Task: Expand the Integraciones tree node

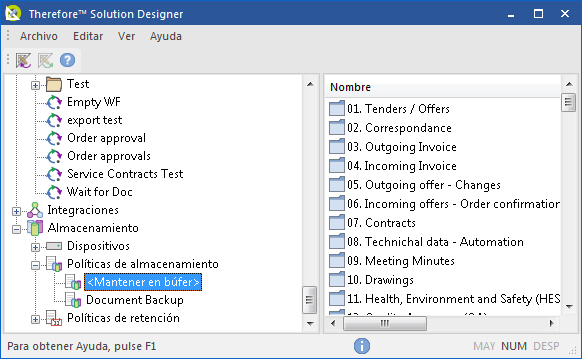Action: pos(16,211)
